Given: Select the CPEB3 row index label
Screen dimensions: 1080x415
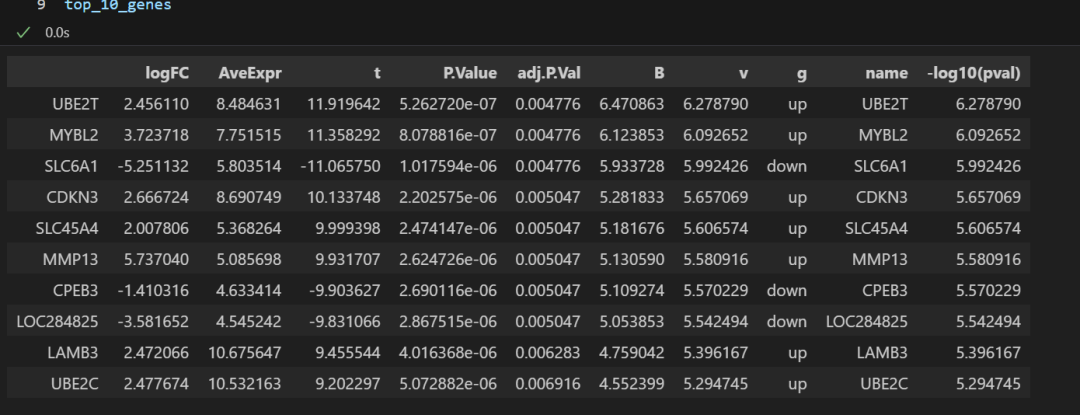Looking at the screenshot, I should [76, 290].
